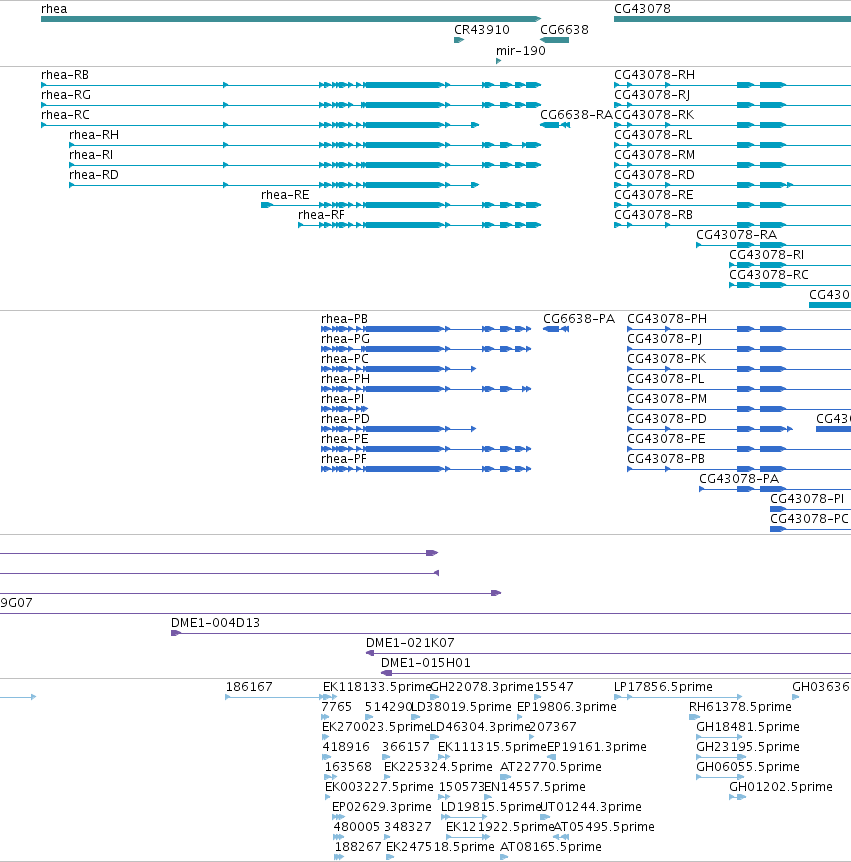This screenshot has height=862, width=851.
Task: Select transcript CG43078-RH
Action: [x=732, y=85]
